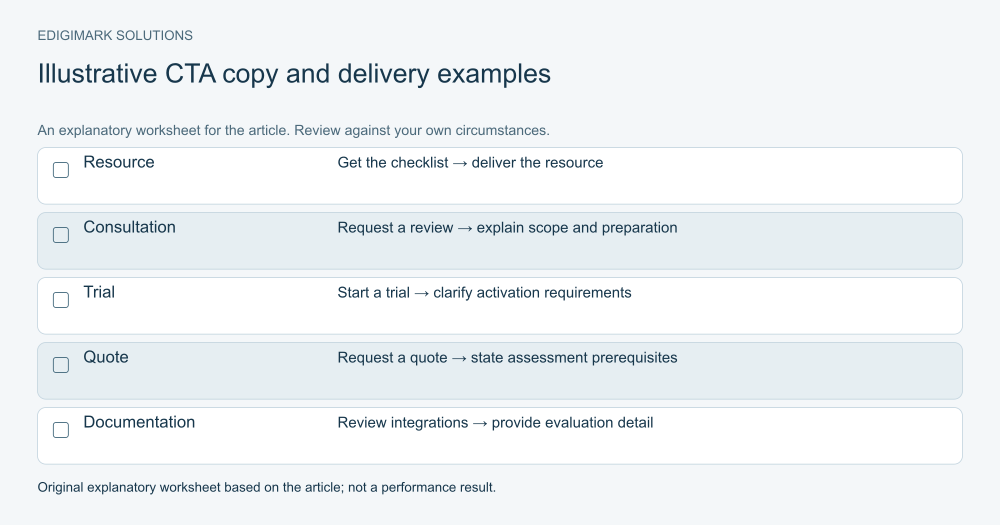Click the 'EDIGIMARK SOLUTIONS' header text
The width and height of the screenshot is (1000, 525).
pos(115,36)
